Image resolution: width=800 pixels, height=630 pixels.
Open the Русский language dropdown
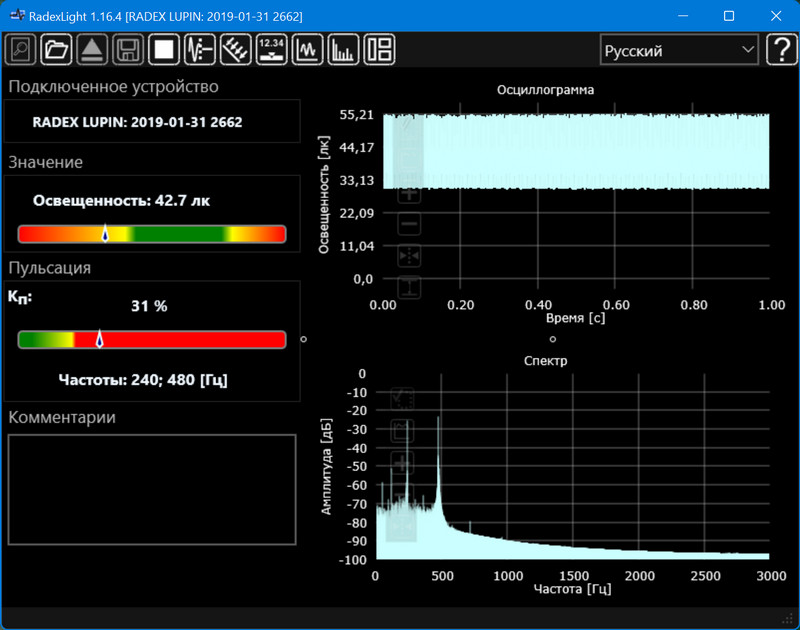[x=678, y=50]
